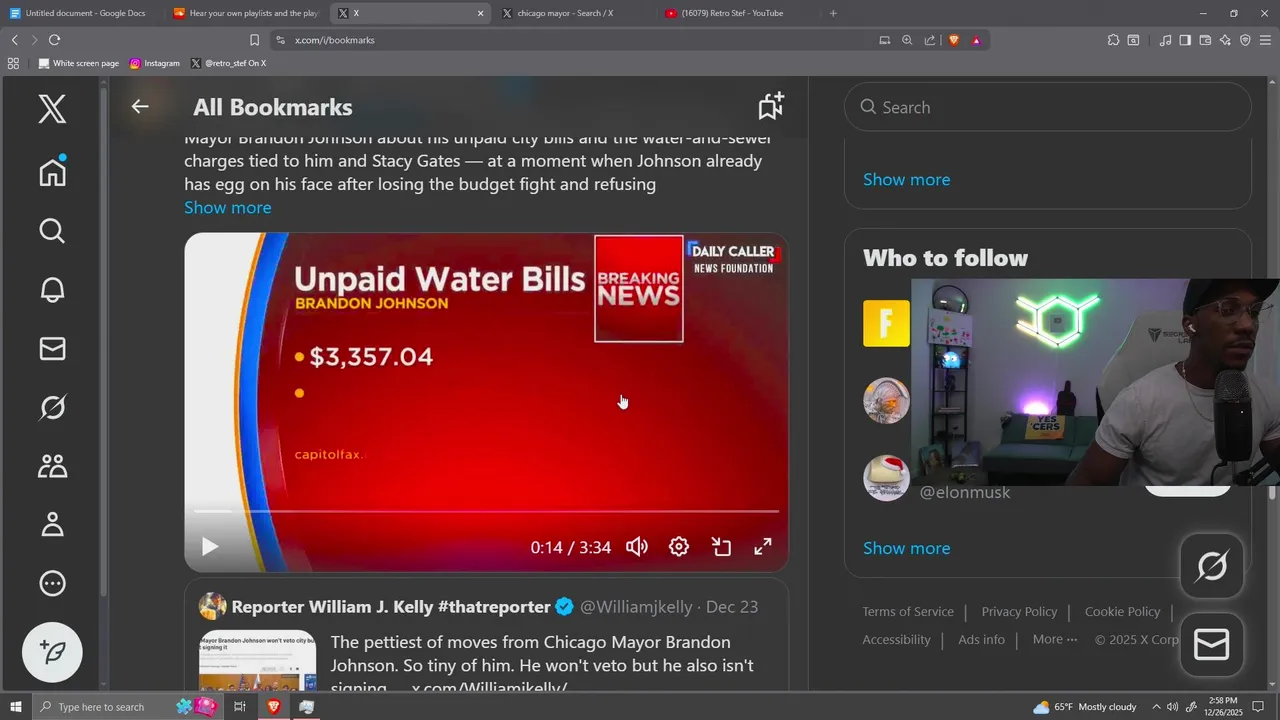
Task: Open floating Grok button at bottom right
Action: click(x=1211, y=566)
